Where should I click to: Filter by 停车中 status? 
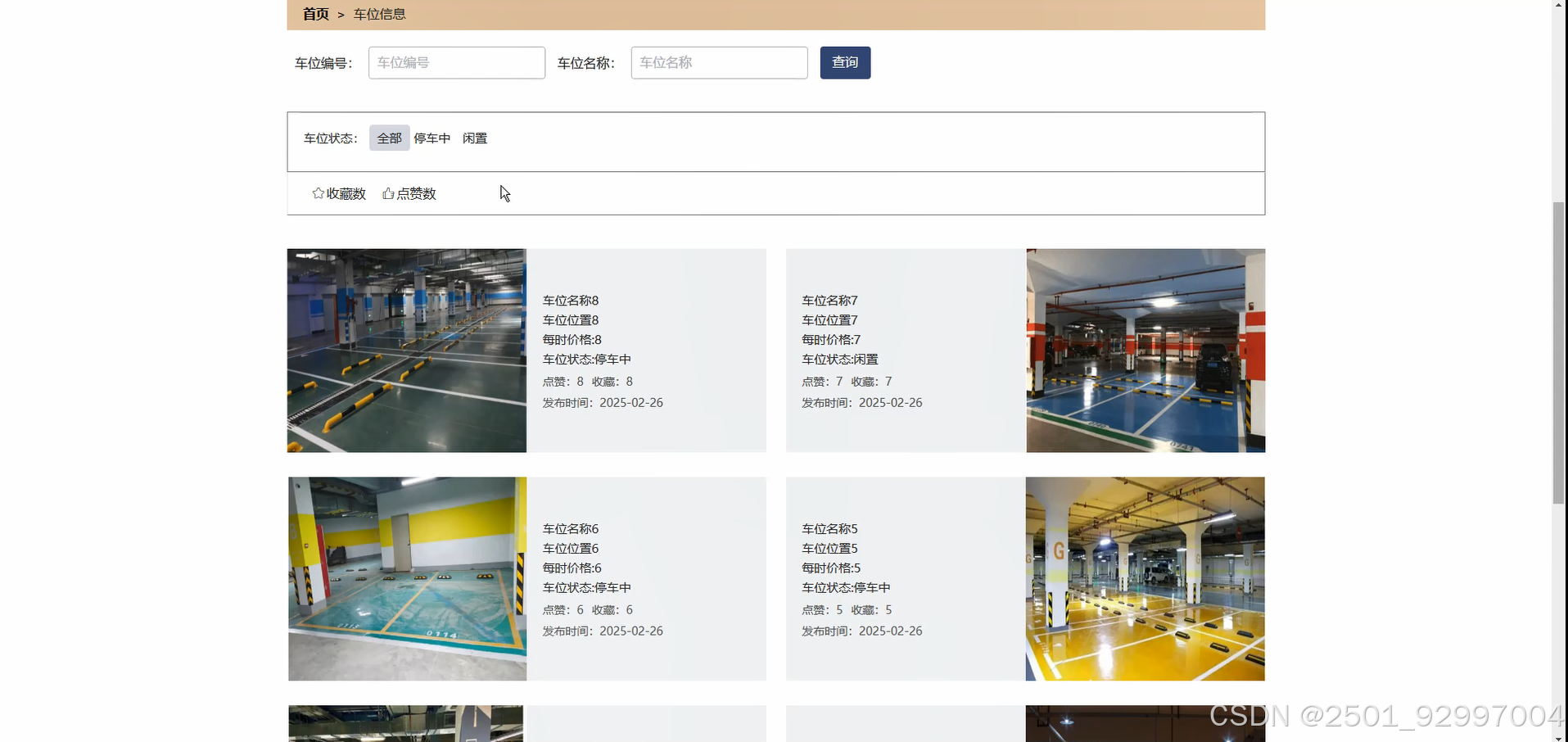[x=432, y=138]
